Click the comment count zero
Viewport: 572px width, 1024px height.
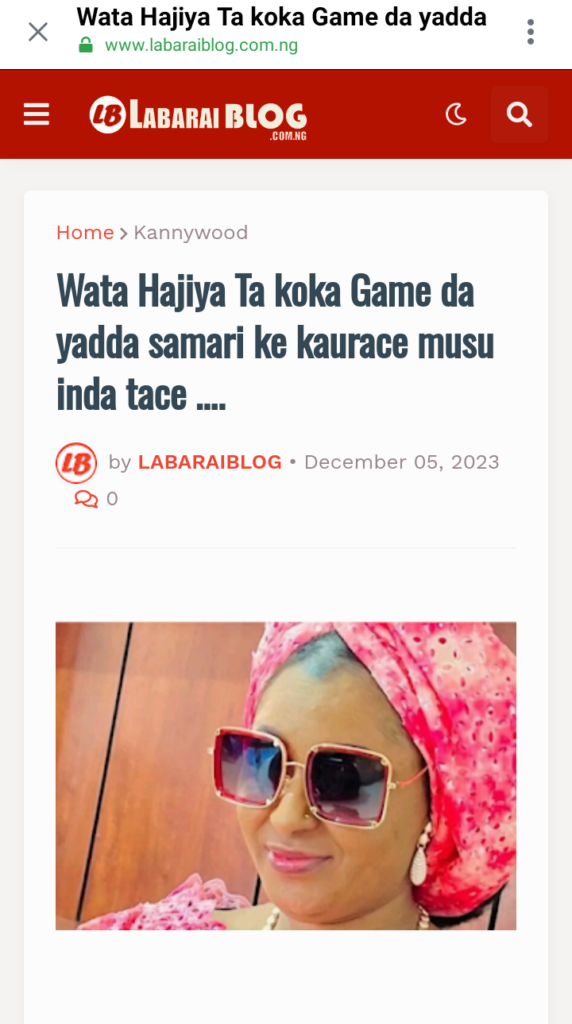click(x=112, y=499)
